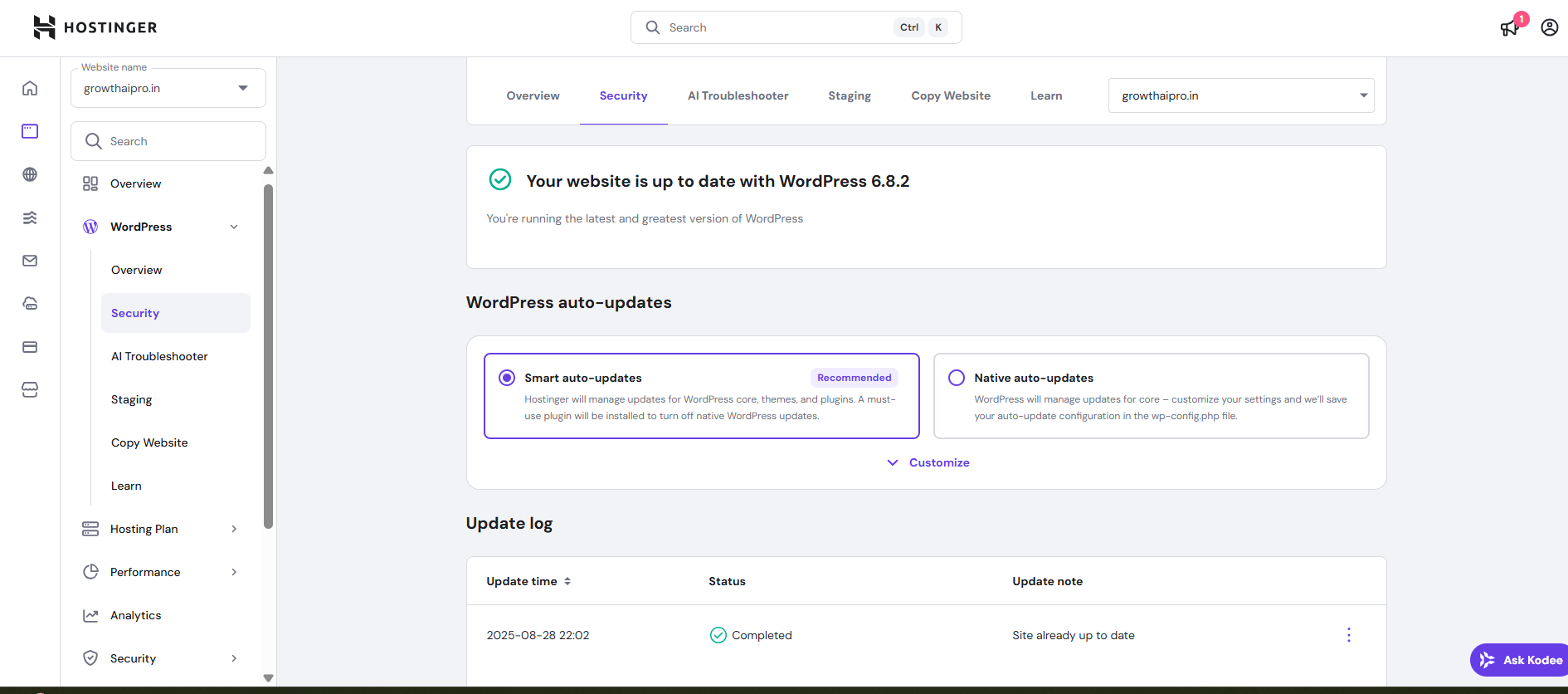Image resolution: width=1568 pixels, height=694 pixels.
Task: Click the top search bar magnifier icon
Action: point(653,27)
